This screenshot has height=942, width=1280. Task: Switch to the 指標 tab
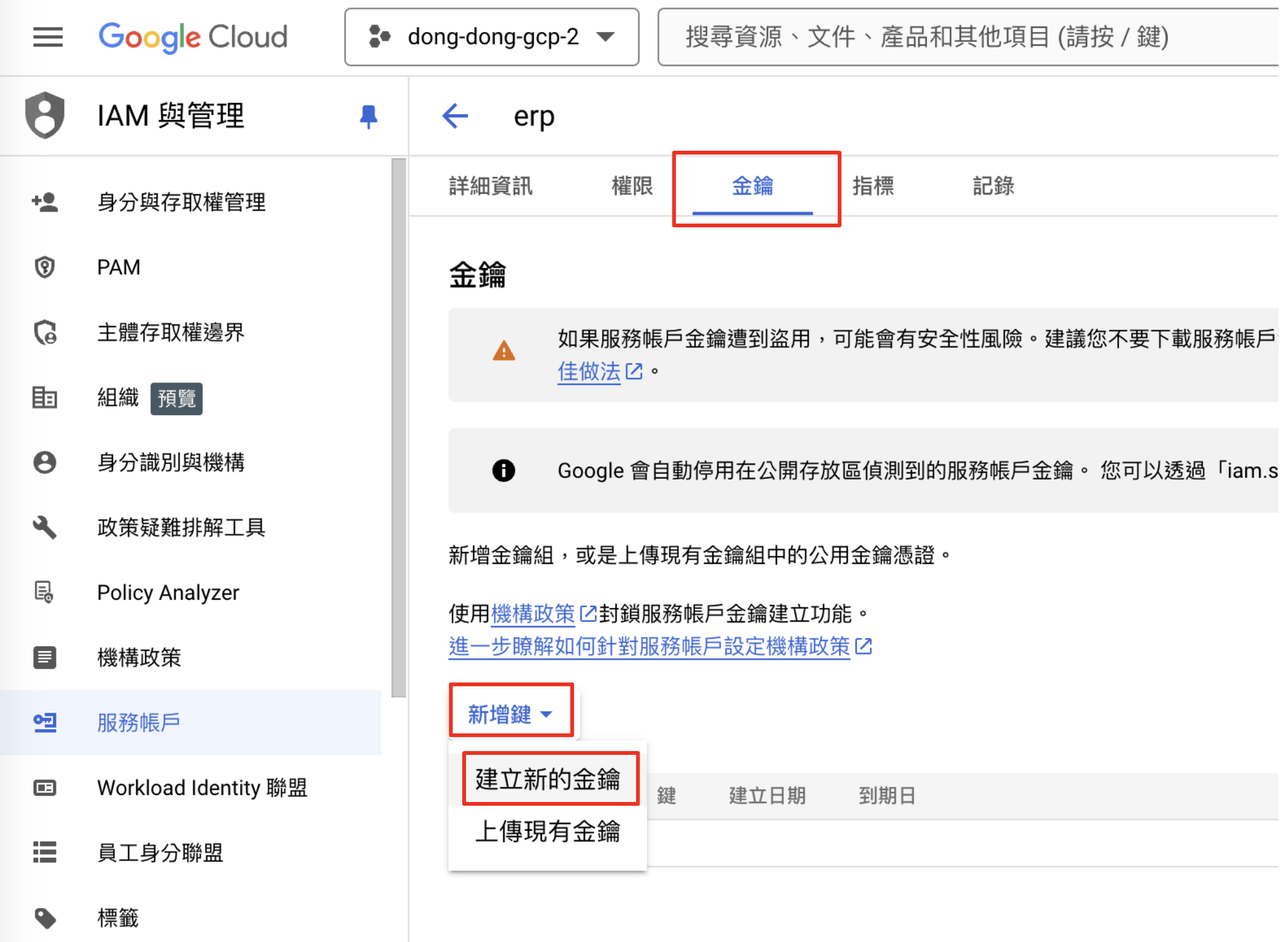(x=873, y=186)
